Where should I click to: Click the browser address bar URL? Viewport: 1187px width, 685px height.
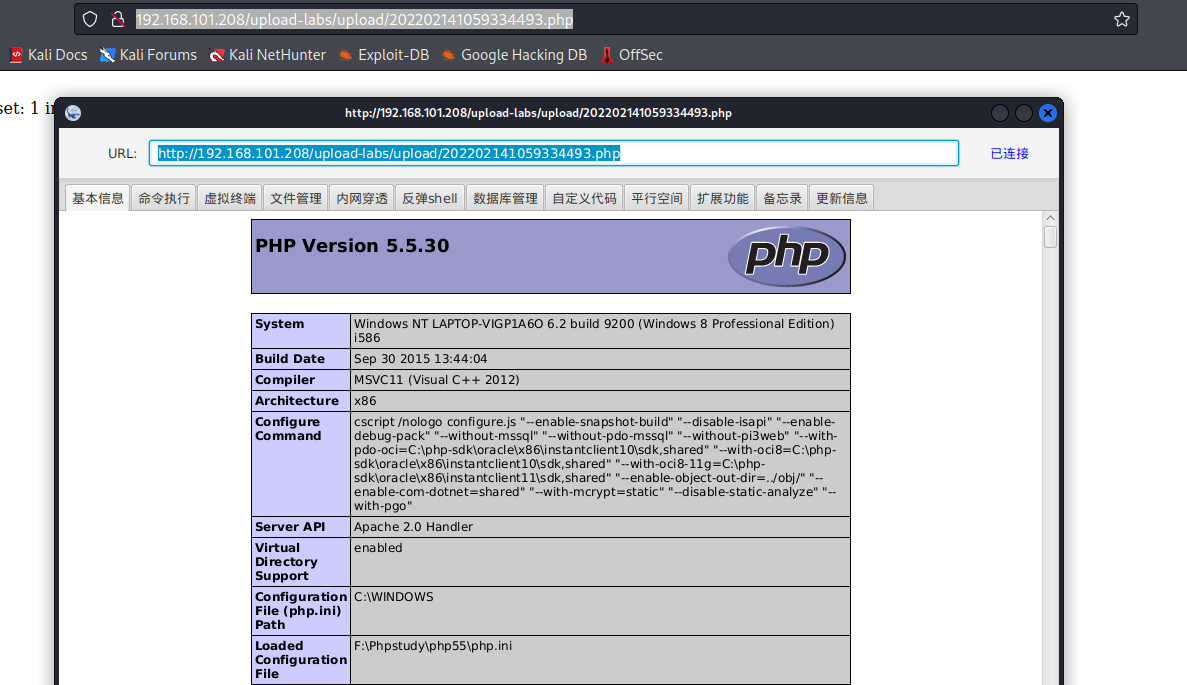click(354, 20)
